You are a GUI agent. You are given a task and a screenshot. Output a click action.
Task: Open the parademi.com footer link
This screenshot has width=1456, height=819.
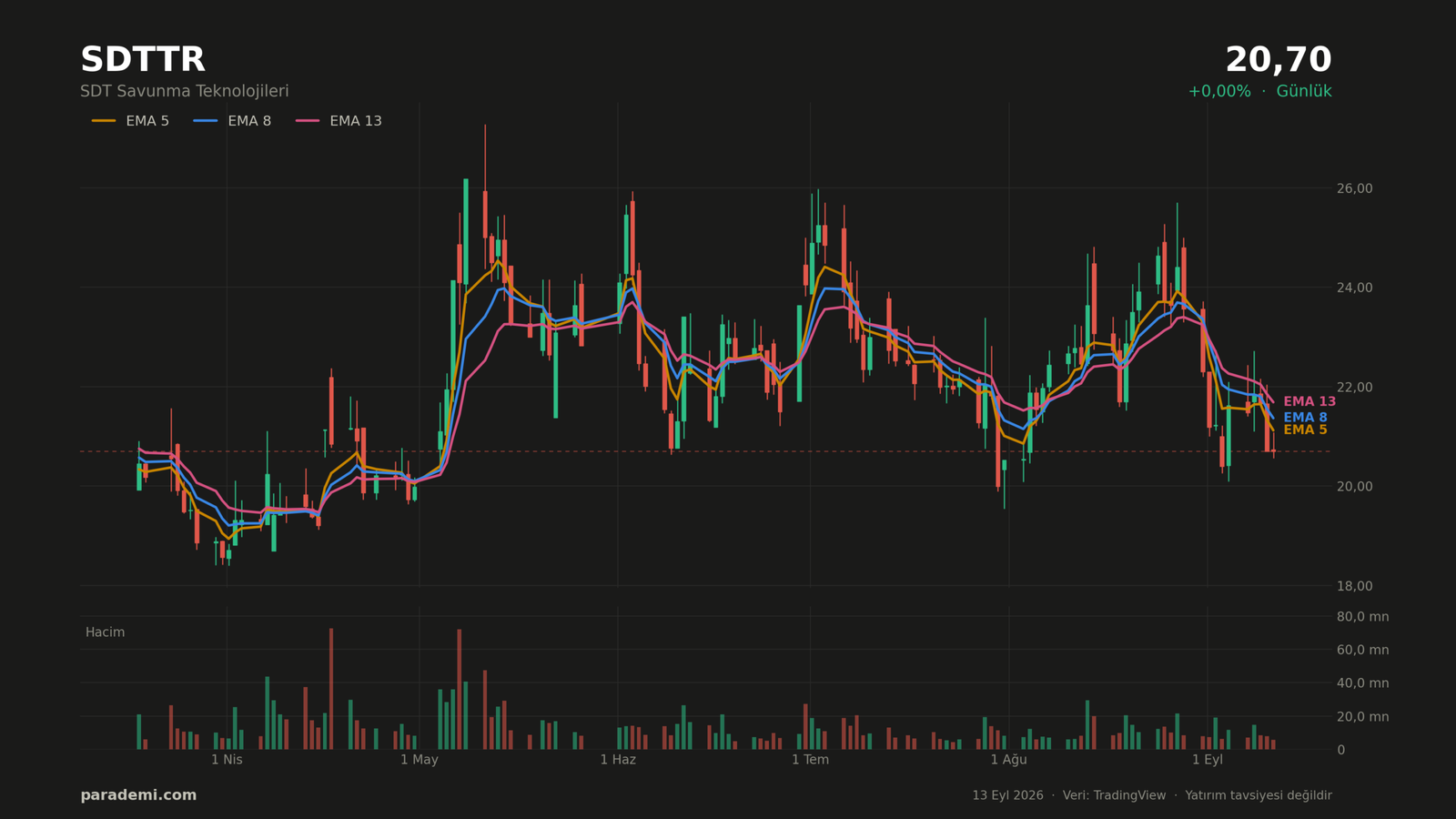[138, 795]
